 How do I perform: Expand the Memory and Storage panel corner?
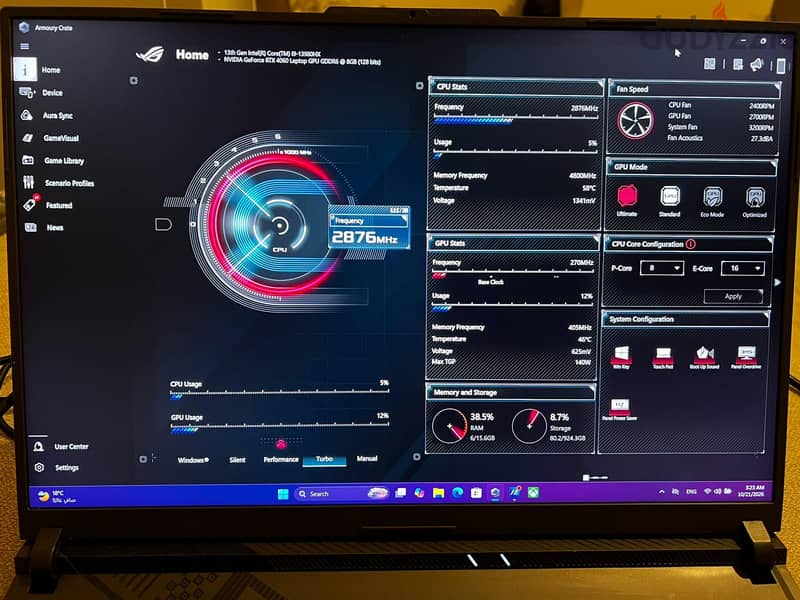tap(591, 389)
